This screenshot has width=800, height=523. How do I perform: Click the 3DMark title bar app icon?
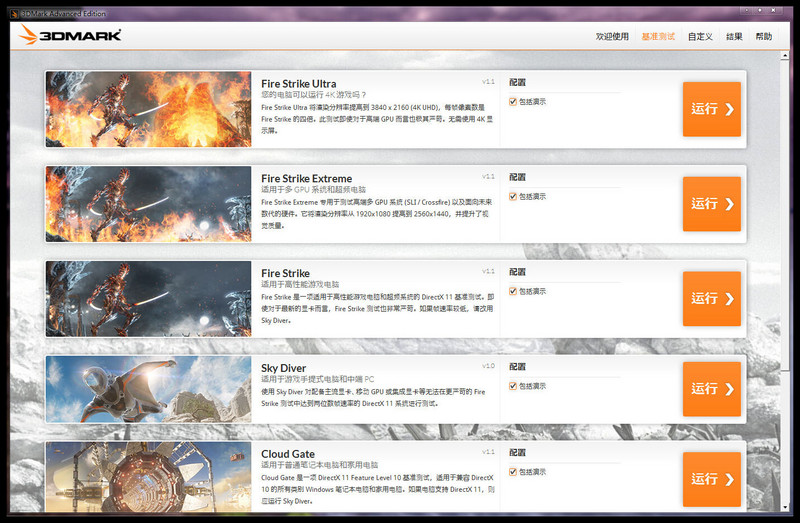click(14, 14)
